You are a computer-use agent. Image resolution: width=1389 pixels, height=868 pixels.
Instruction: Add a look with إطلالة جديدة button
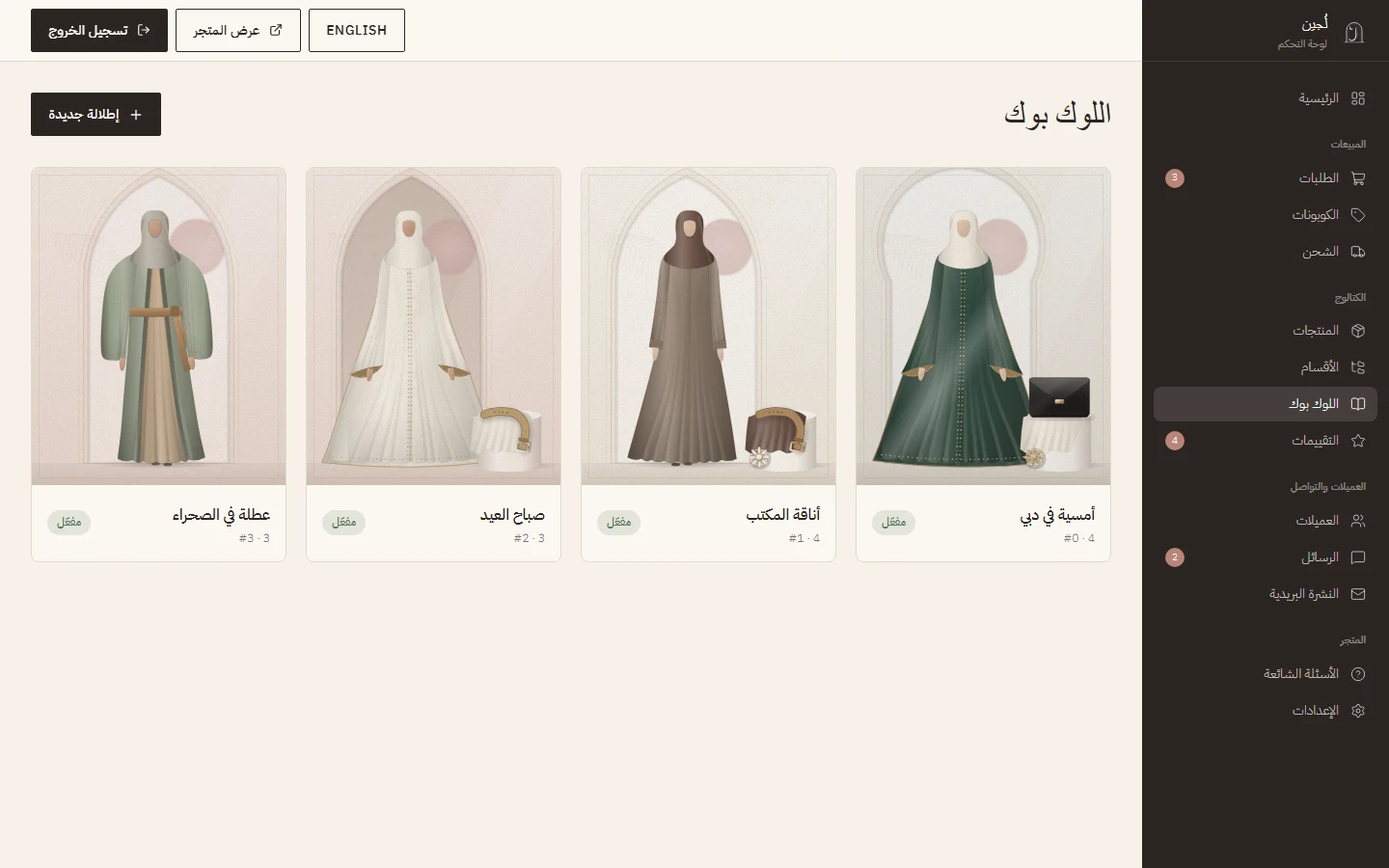[x=95, y=115]
